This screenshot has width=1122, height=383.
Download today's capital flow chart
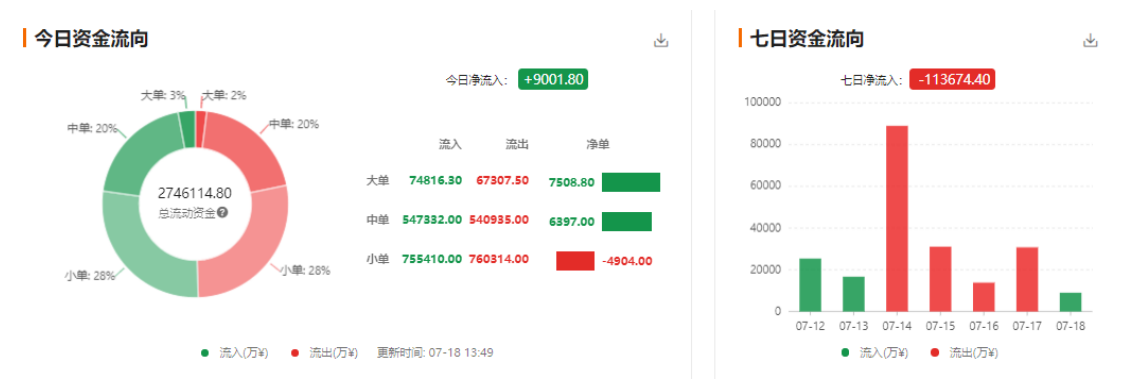(x=660, y=41)
